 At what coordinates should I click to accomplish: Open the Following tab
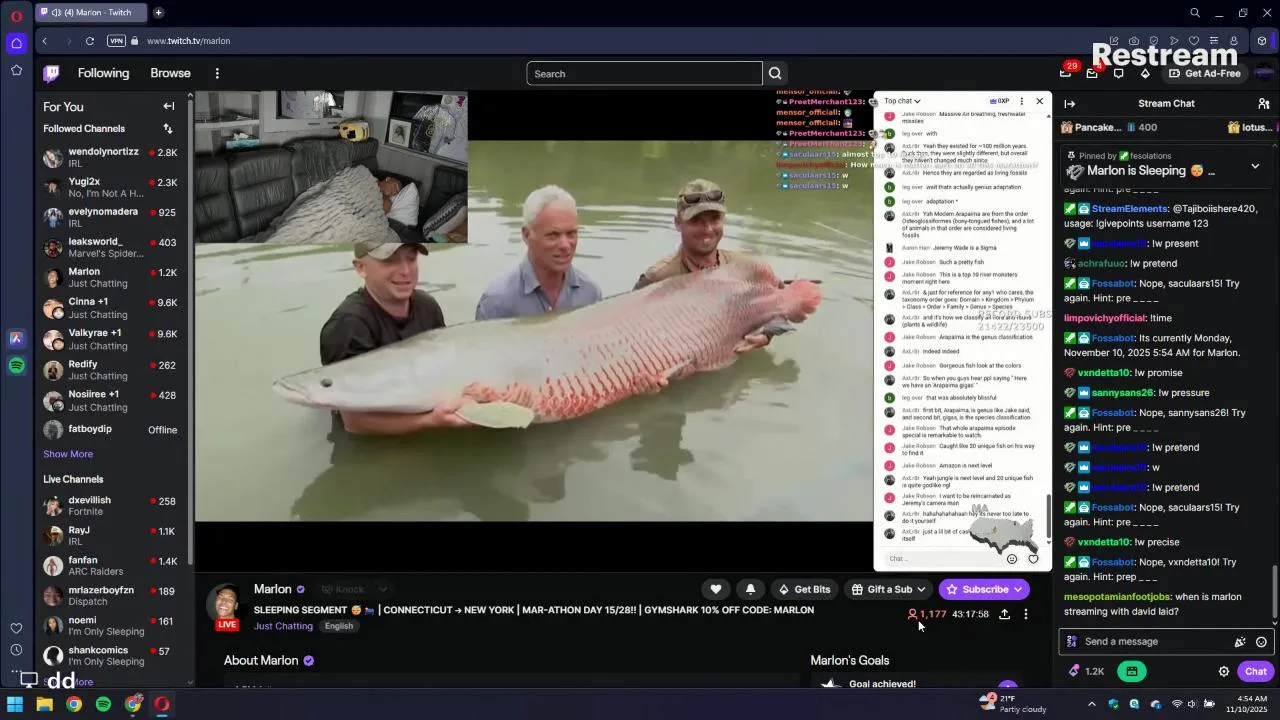coord(103,73)
